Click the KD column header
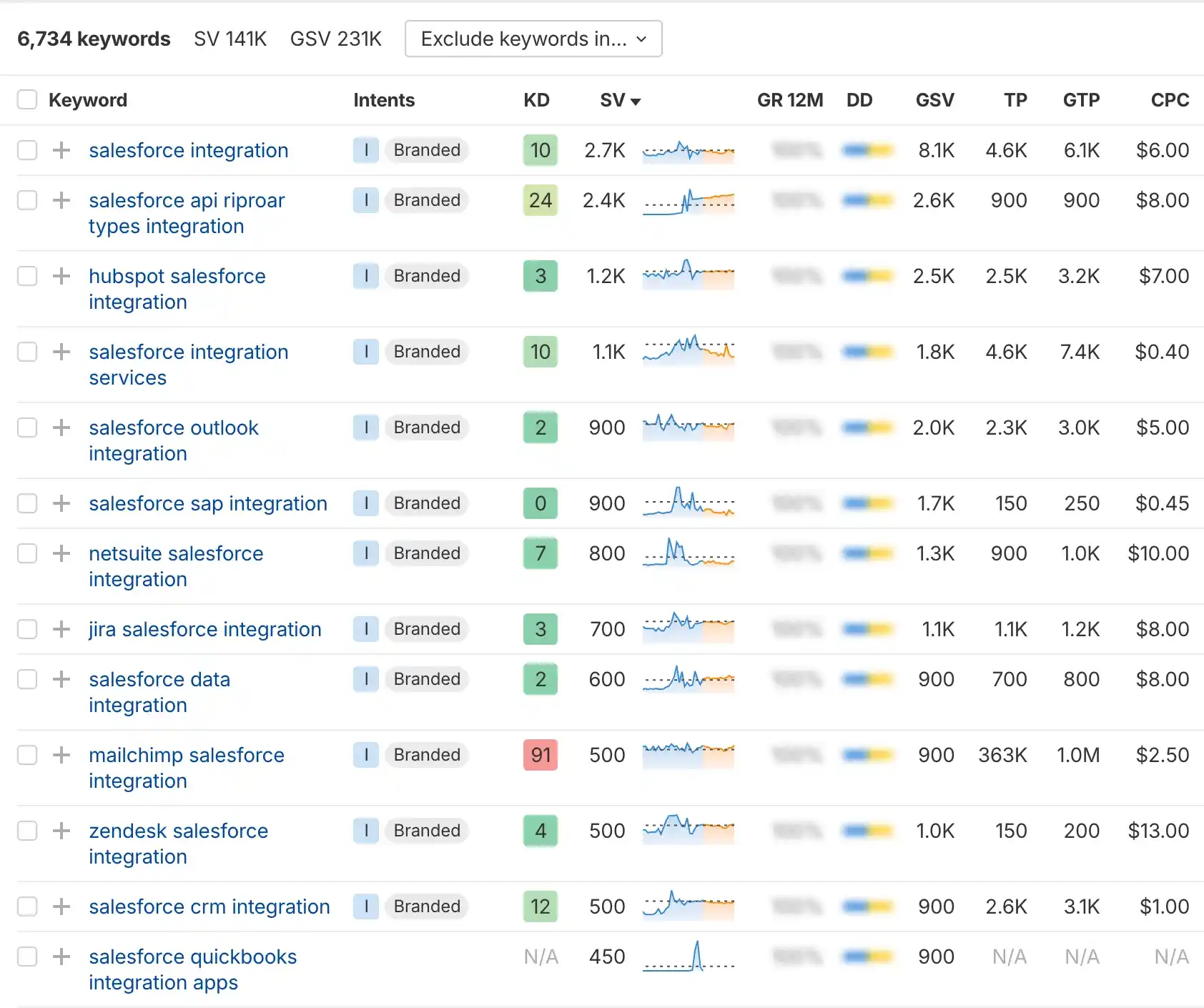 pos(536,100)
